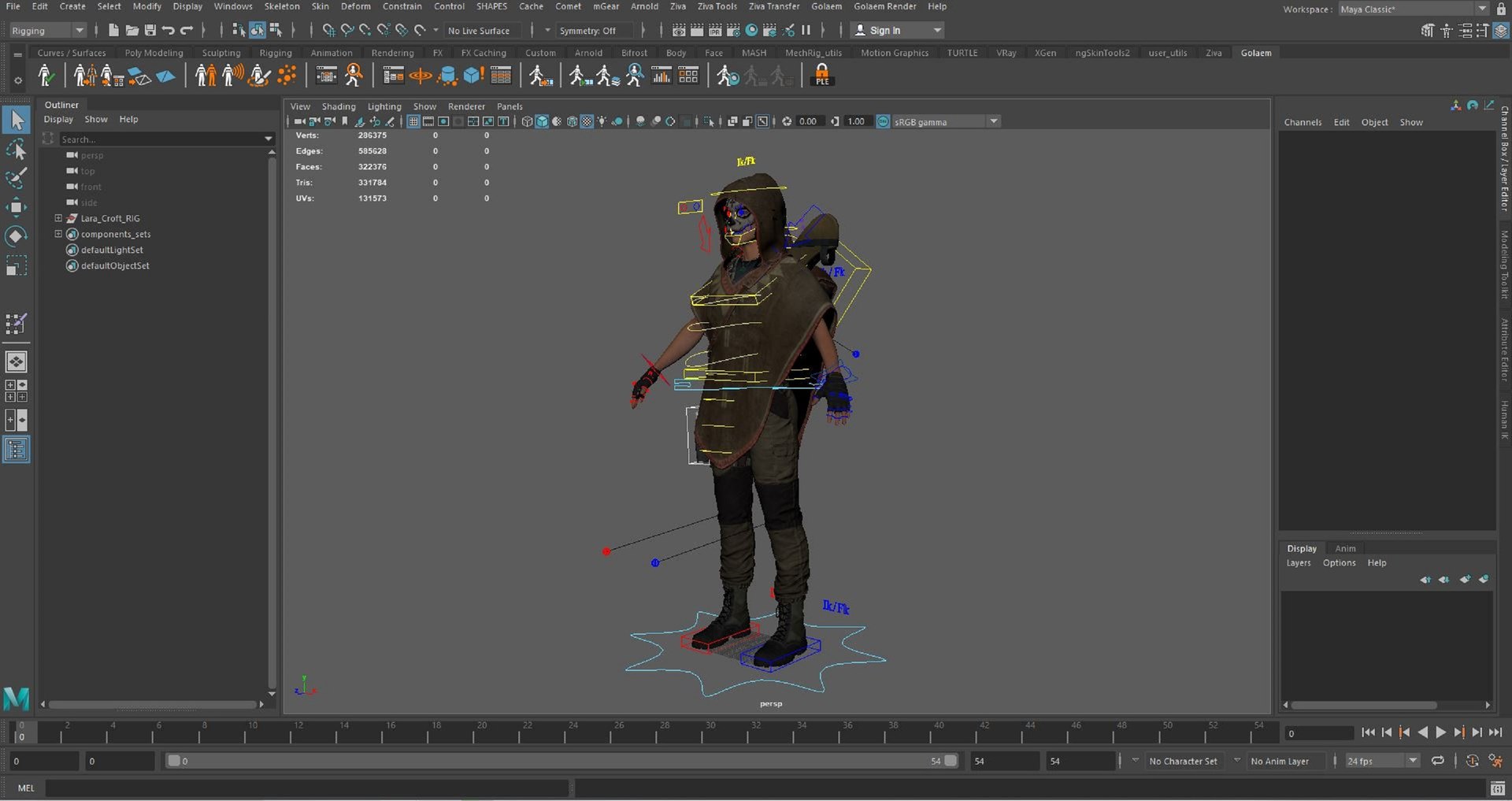
Task: Switch to the Anim layer tab
Action: point(1345,548)
